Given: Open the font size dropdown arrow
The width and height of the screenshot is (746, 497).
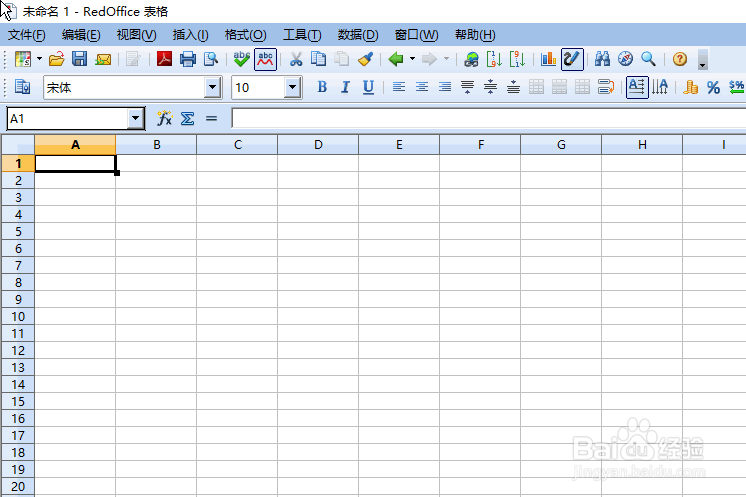Looking at the screenshot, I should pos(293,88).
